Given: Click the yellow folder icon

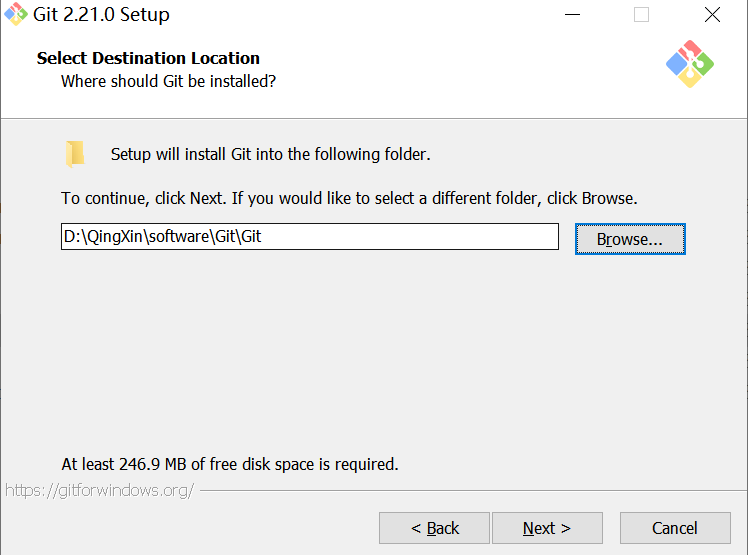Looking at the screenshot, I should point(75,153).
